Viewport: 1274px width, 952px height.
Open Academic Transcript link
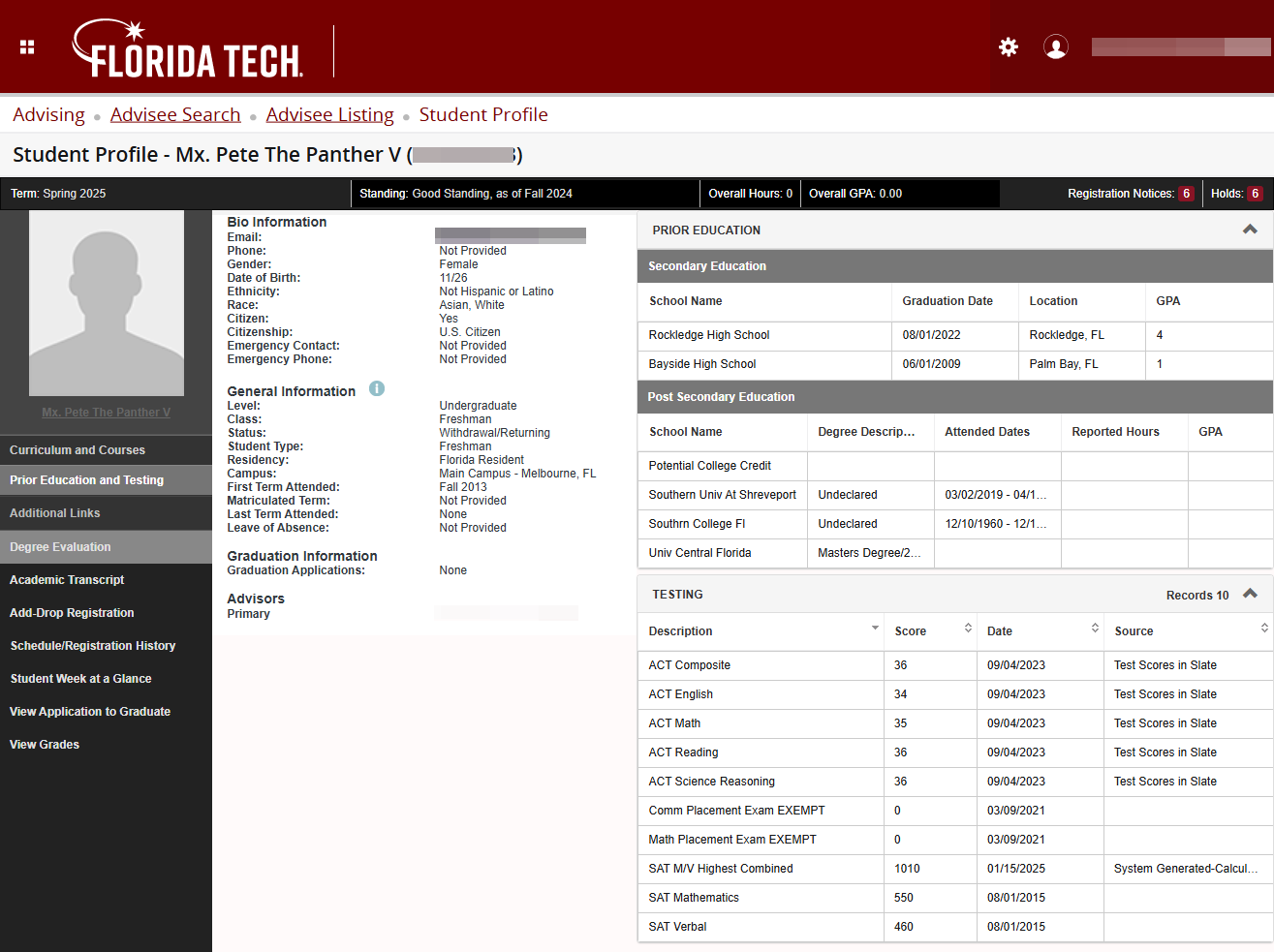coord(67,580)
